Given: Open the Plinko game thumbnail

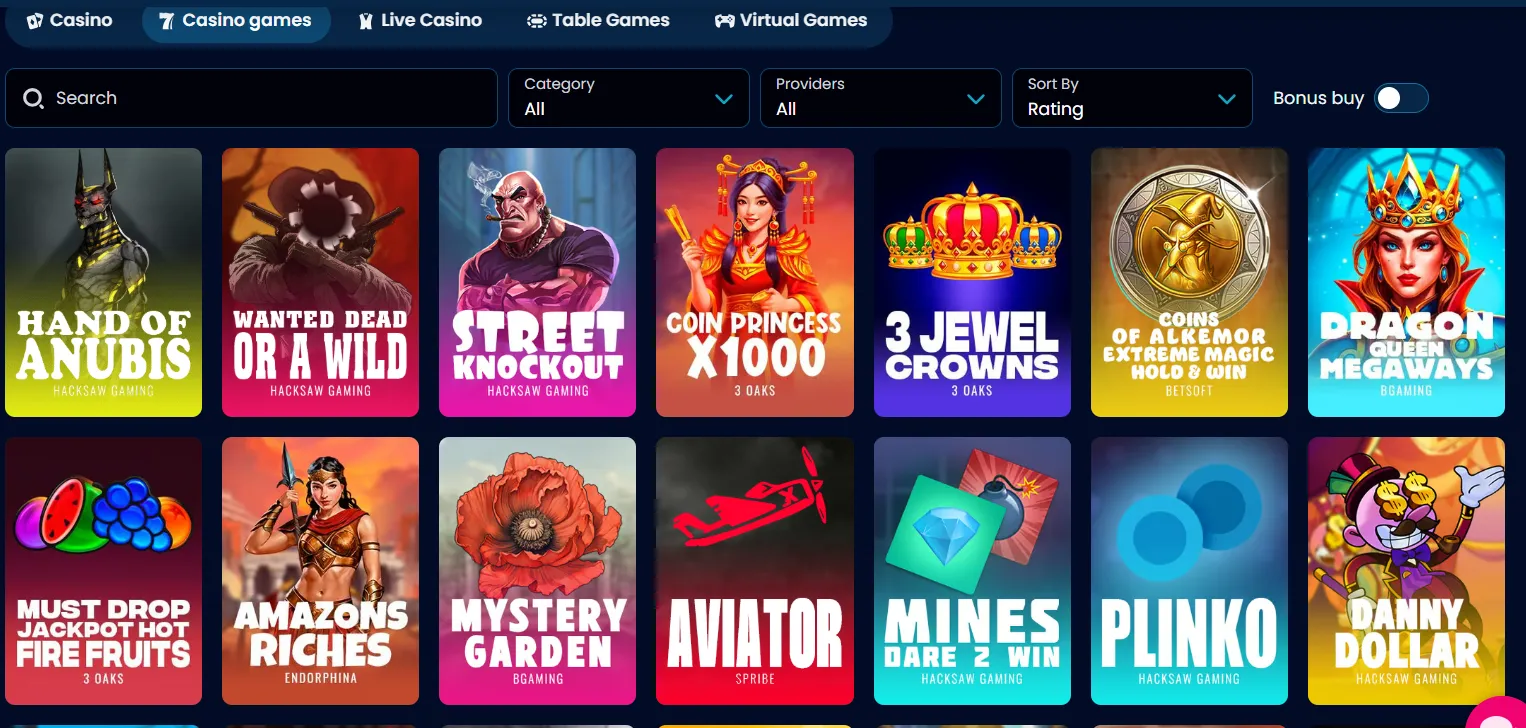Looking at the screenshot, I should [x=1189, y=571].
